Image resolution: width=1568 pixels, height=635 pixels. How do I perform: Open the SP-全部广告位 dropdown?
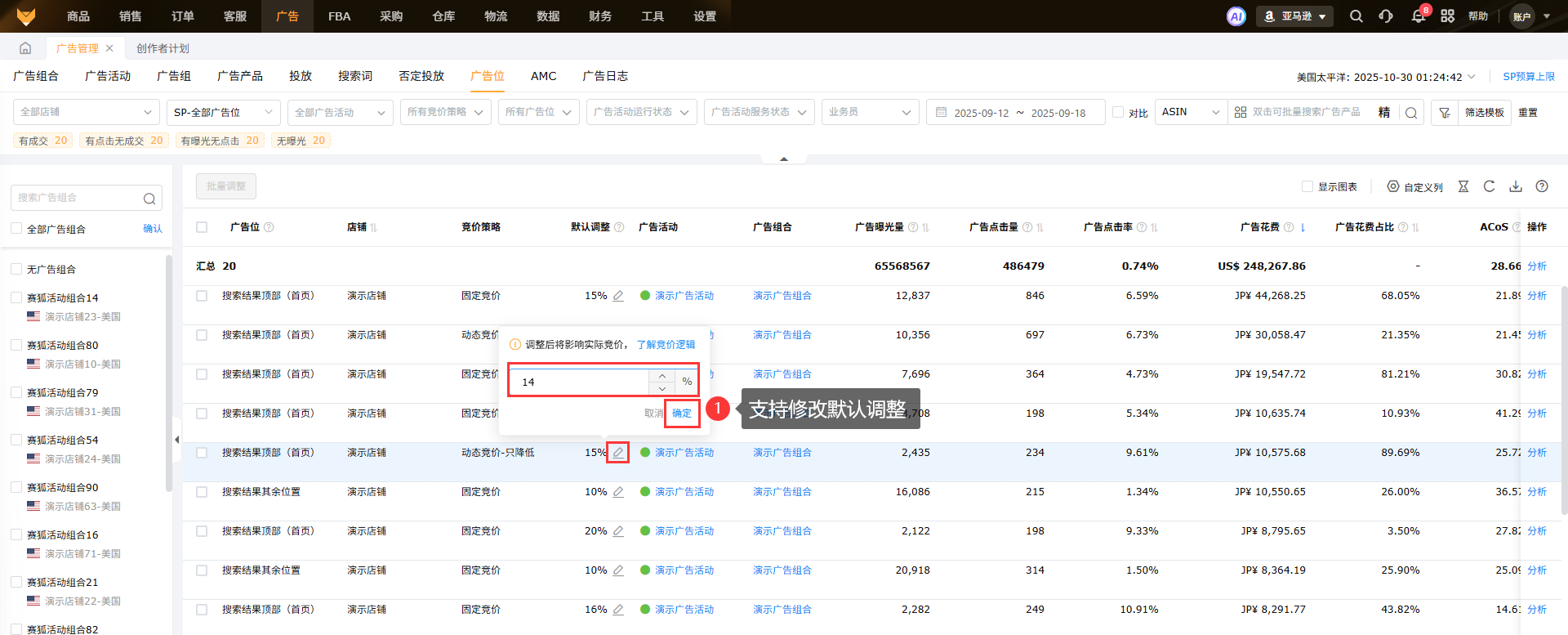(x=224, y=112)
